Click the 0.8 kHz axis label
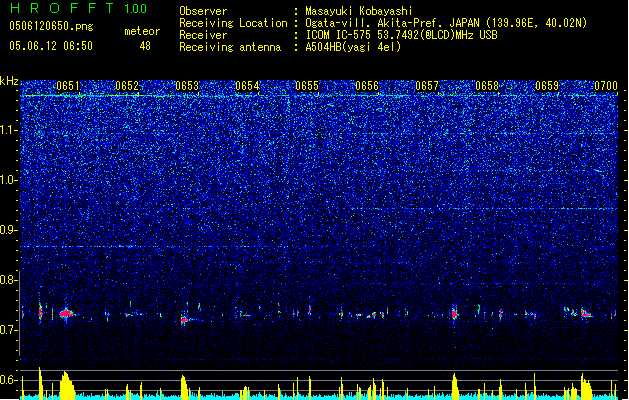Screen dimensions: 629x400 tap(9, 280)
